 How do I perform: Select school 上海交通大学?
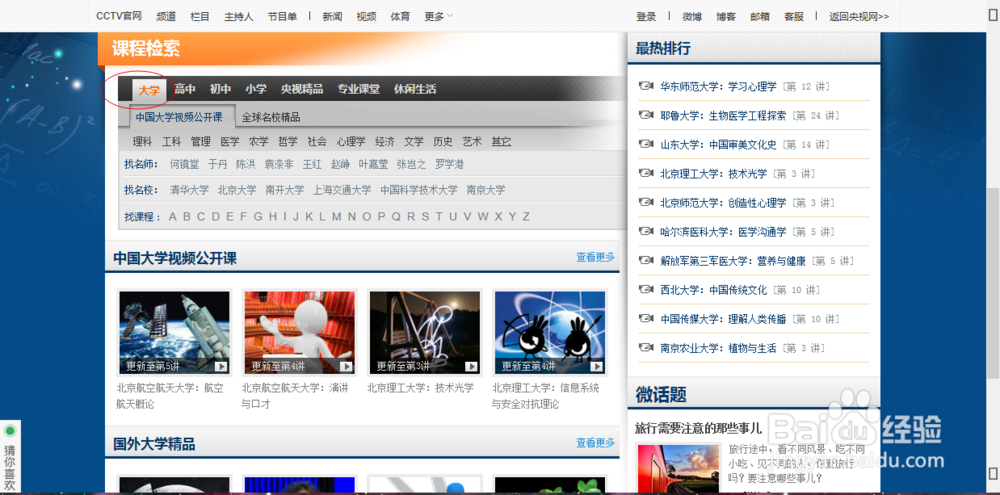click(342, 190)
